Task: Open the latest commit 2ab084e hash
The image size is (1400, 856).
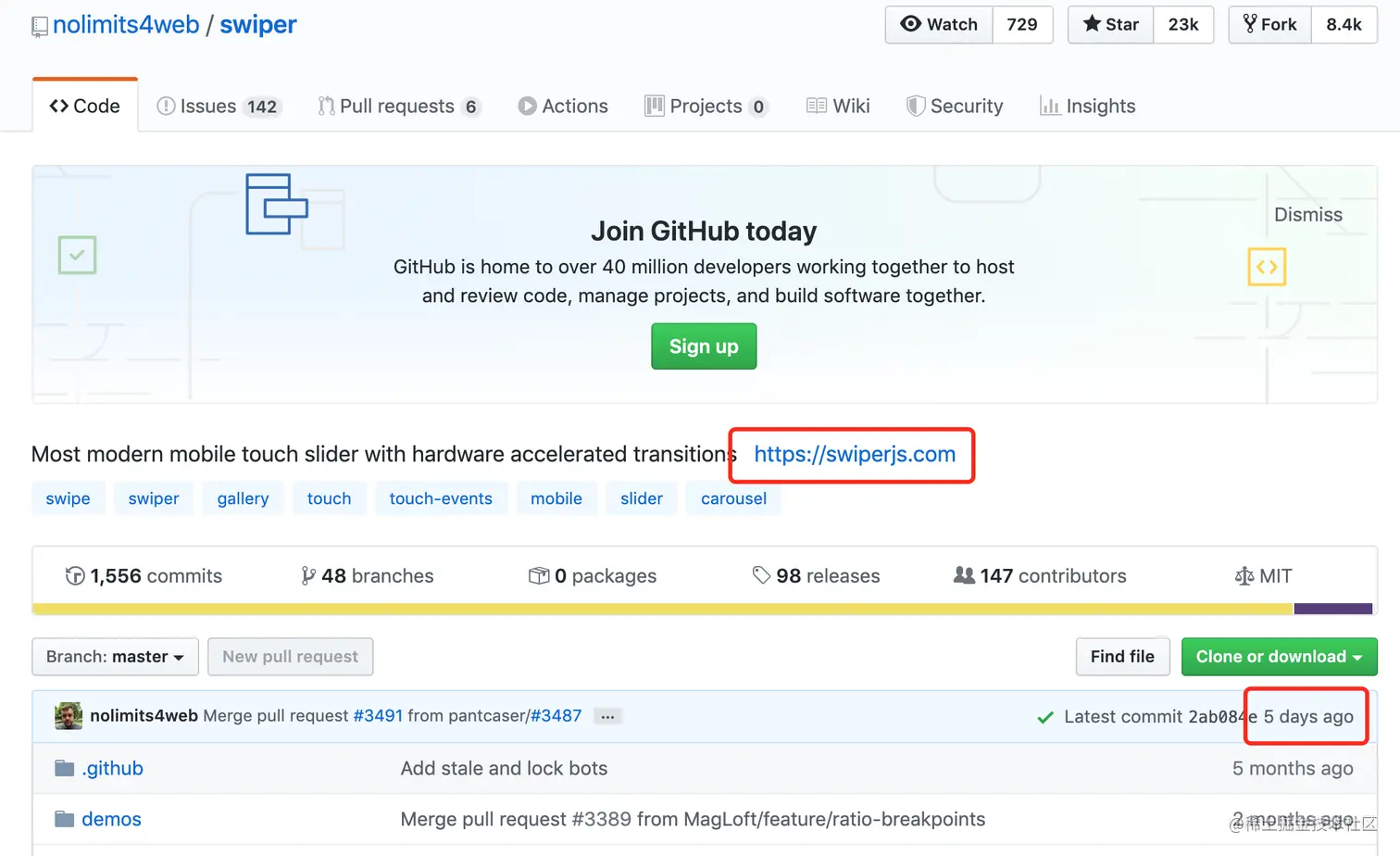Action: (x=1222, y=717)
